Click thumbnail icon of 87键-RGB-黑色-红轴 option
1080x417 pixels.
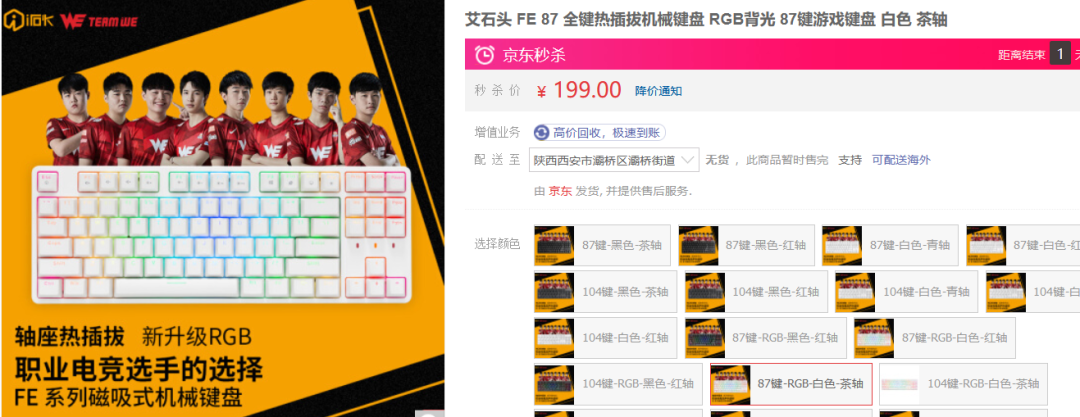coord(705,338)
